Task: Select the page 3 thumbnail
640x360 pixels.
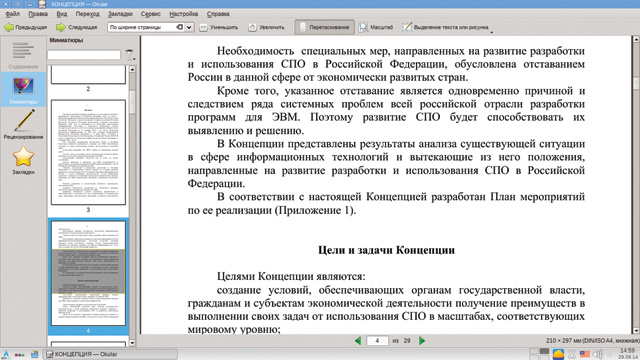Action: pos(88,152)
